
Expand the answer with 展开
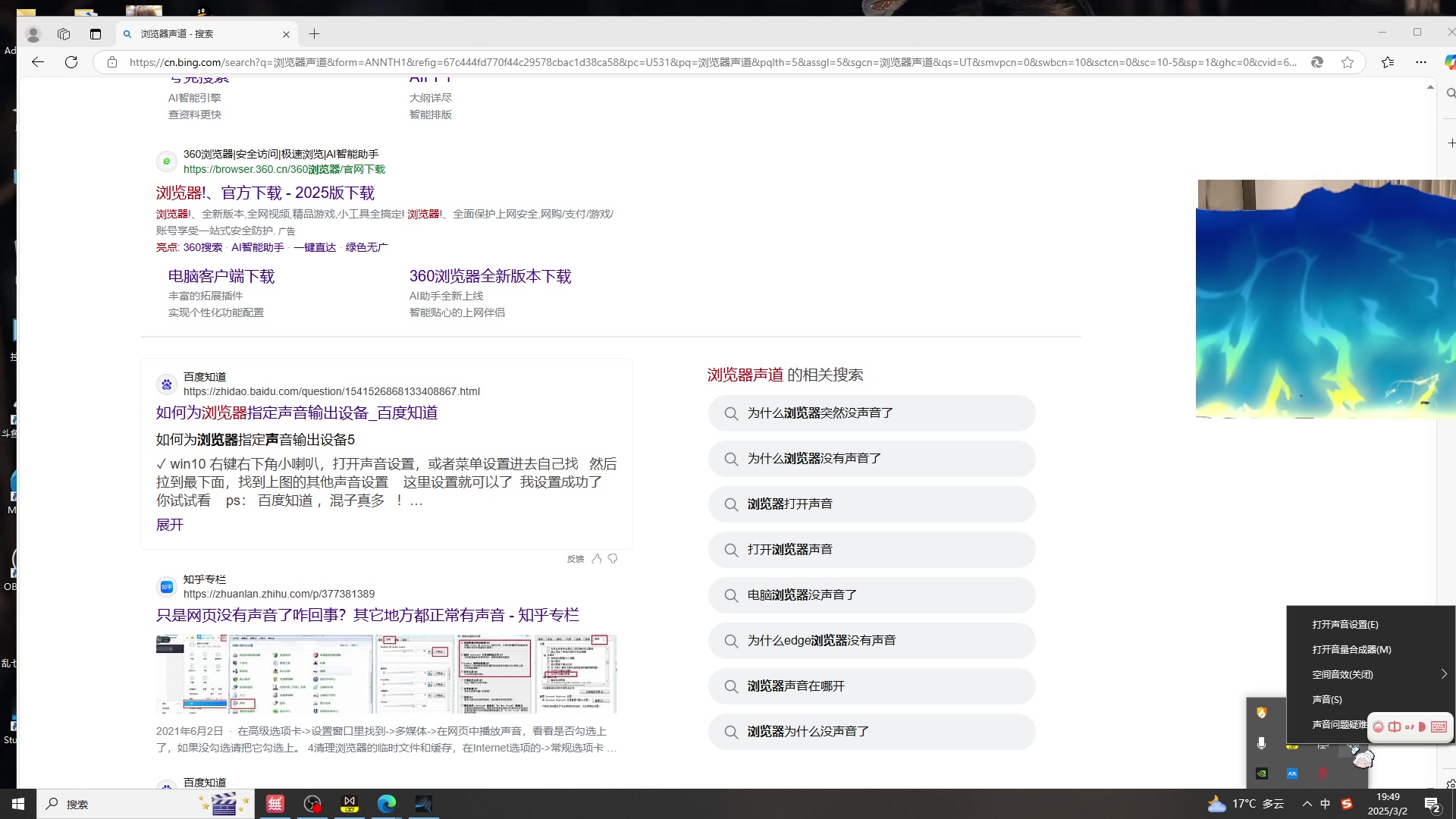click(x=170, y=525)
